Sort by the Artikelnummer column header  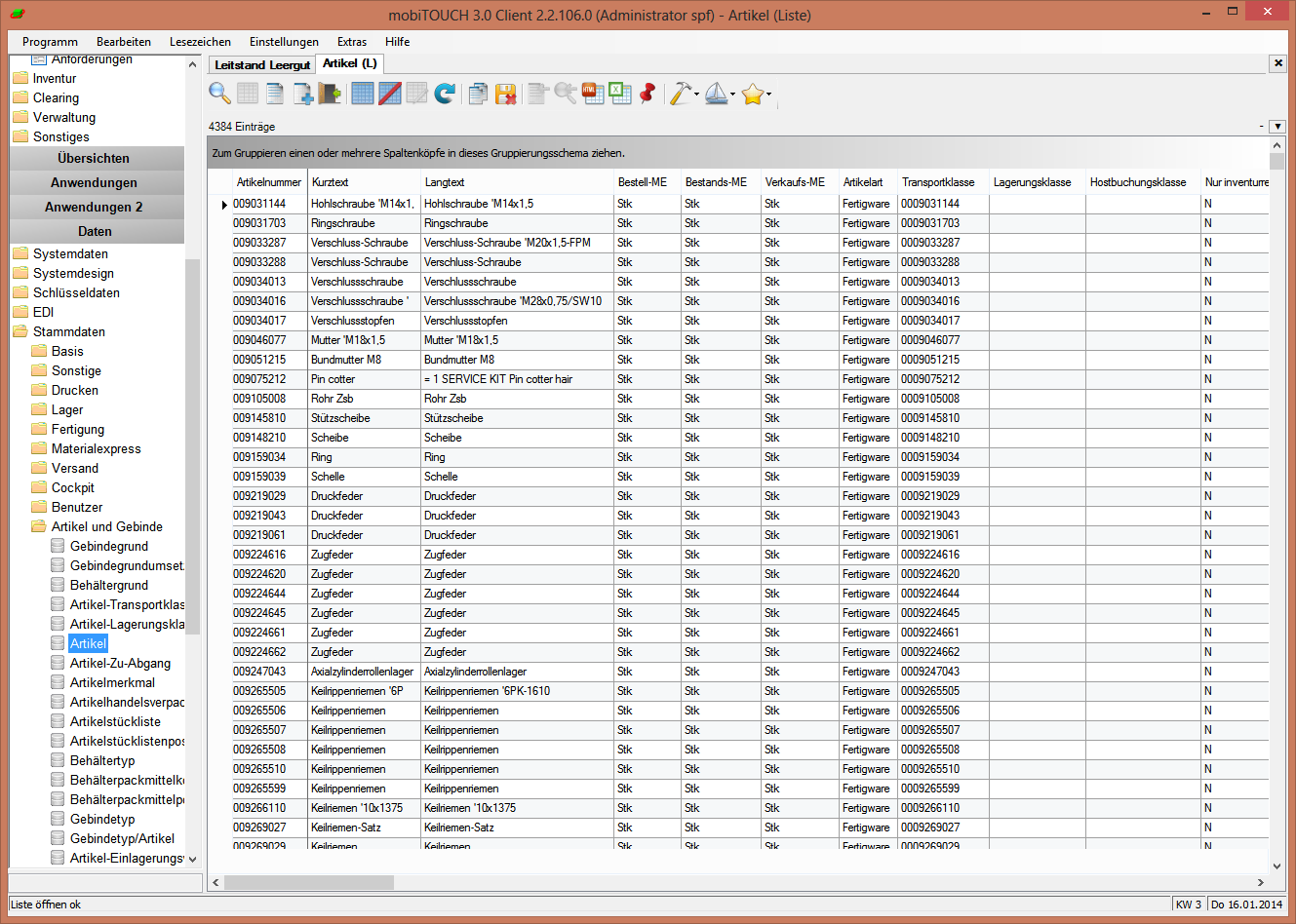pos(268,182)
